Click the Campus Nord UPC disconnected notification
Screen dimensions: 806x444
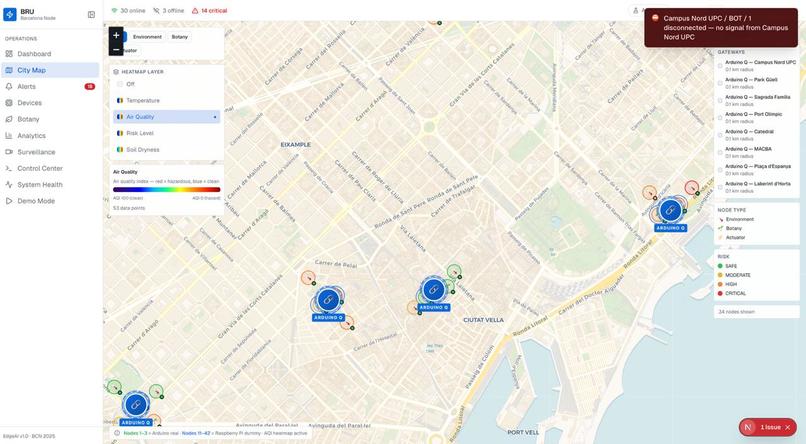721,28
